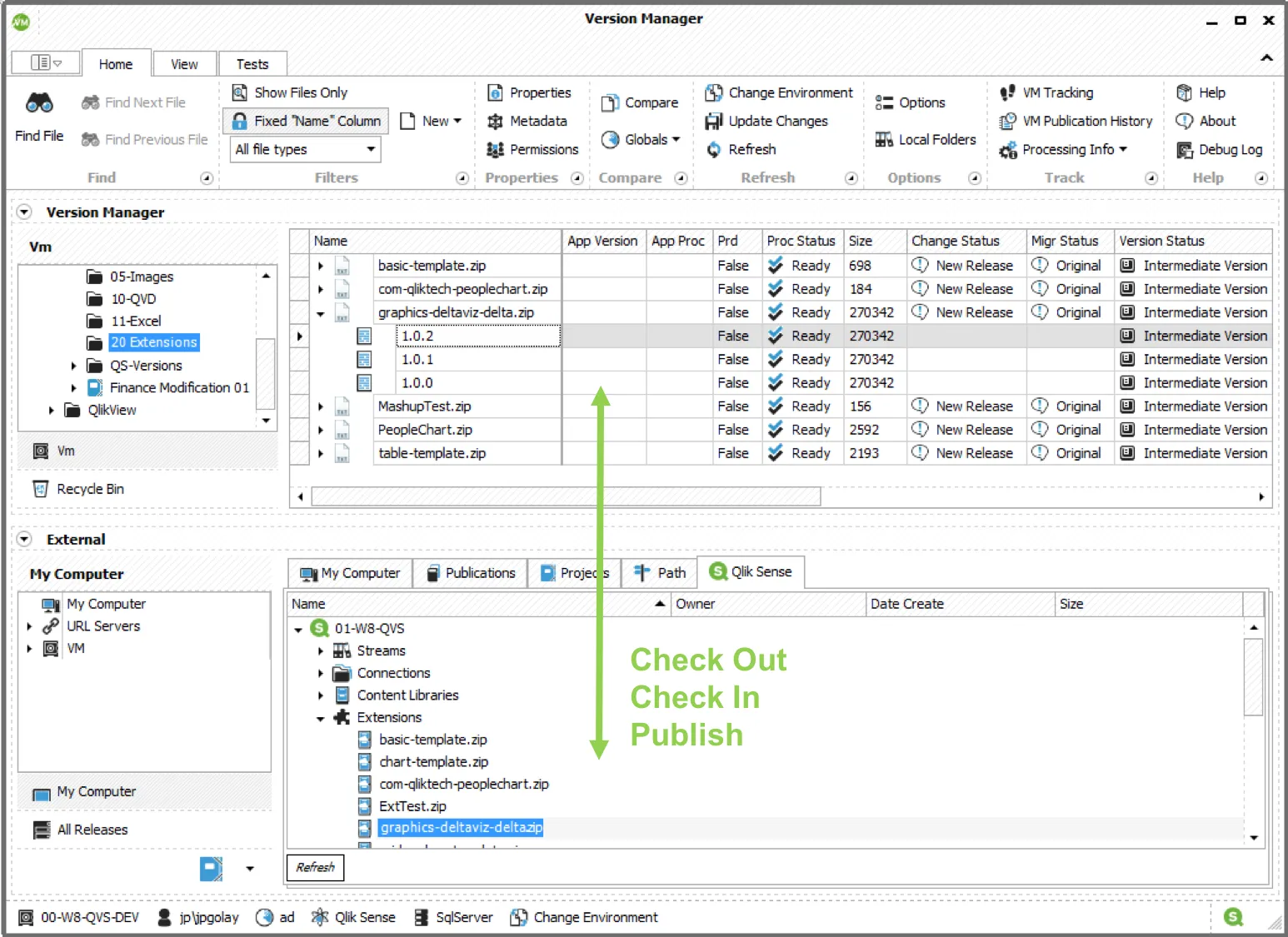This screenshot has width=1288, height=937.
Task: Click the Compare tool
Action: click(x=640, y=102)
